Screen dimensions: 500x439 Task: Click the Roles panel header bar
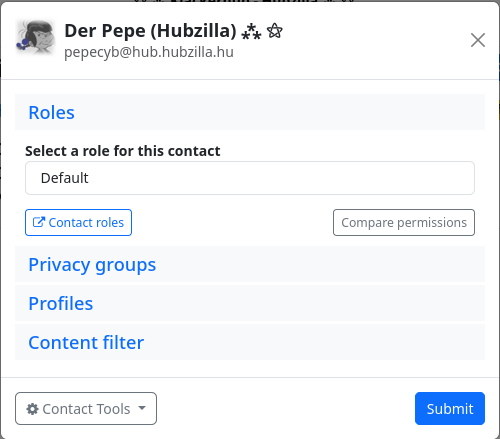(250, 112)
